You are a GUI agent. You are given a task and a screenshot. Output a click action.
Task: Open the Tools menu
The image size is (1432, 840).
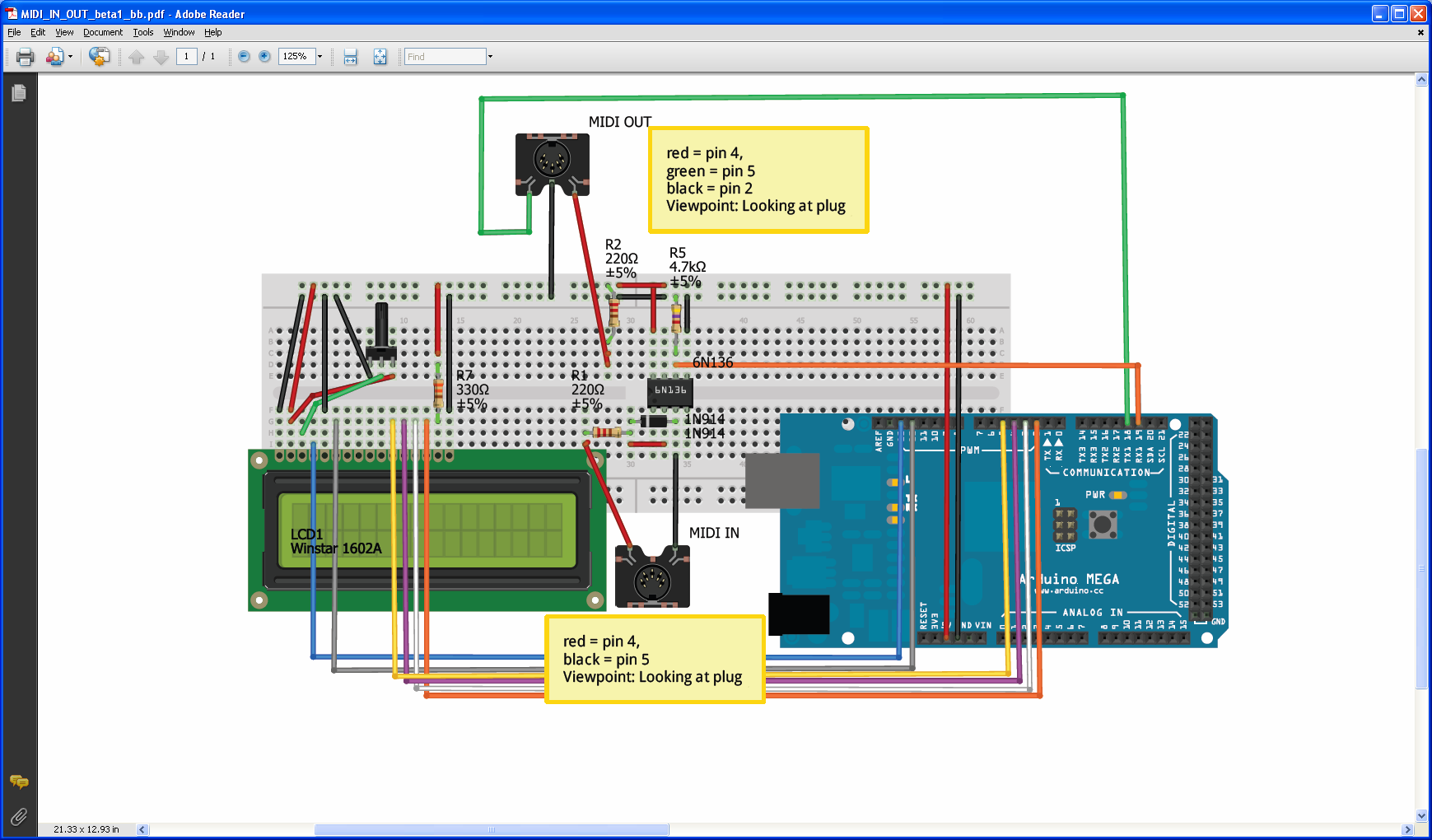click(x=143, y=33)
